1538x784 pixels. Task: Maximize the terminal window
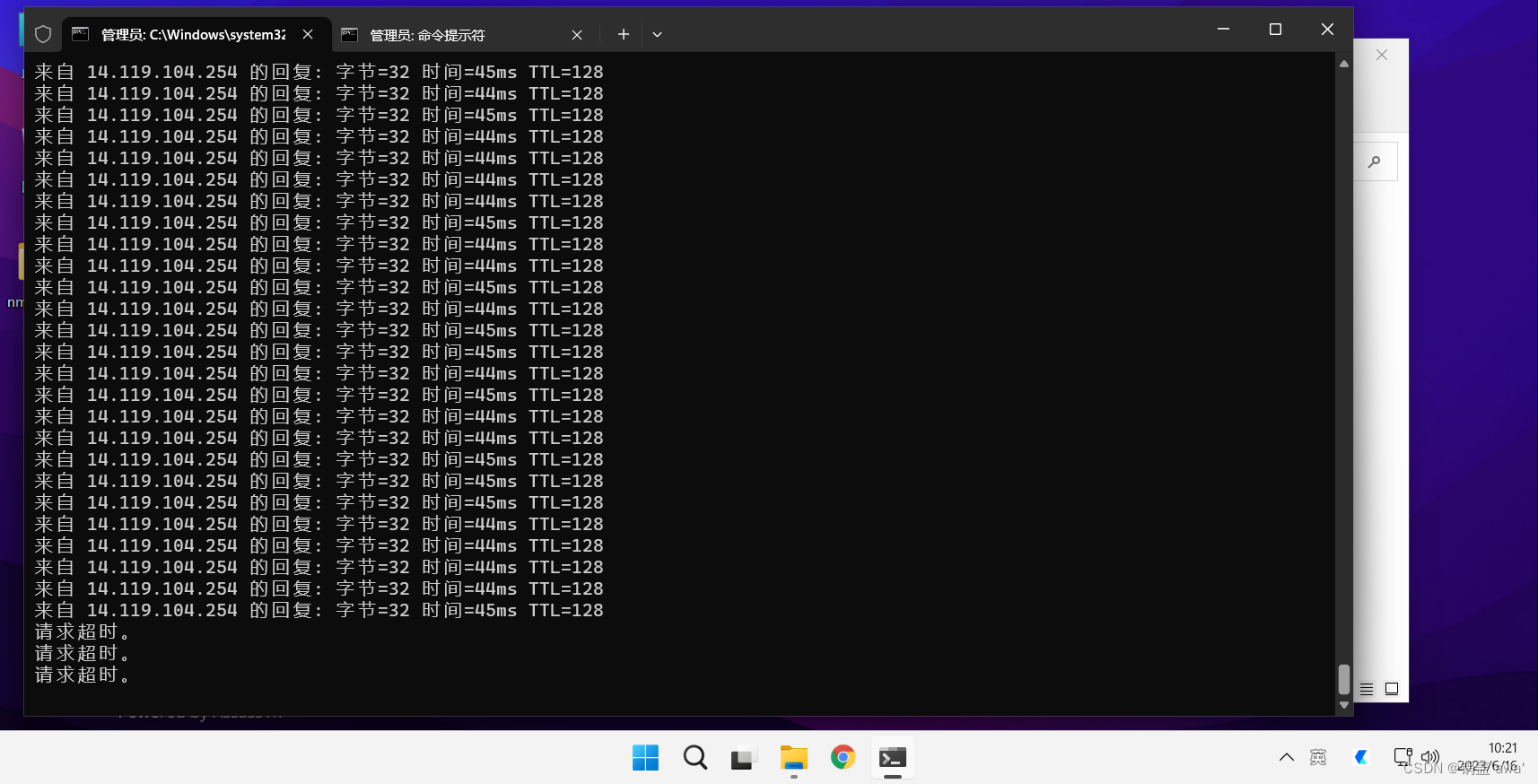coord(1275,30)
